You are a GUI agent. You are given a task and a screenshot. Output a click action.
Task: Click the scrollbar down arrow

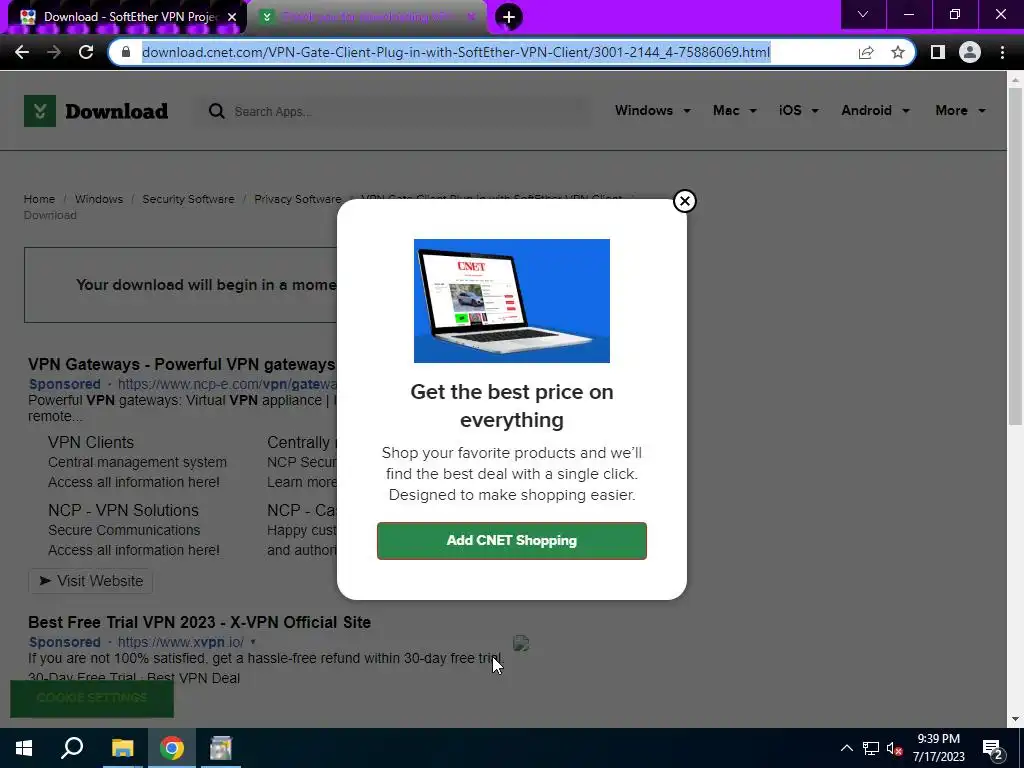pos(1015,719)
